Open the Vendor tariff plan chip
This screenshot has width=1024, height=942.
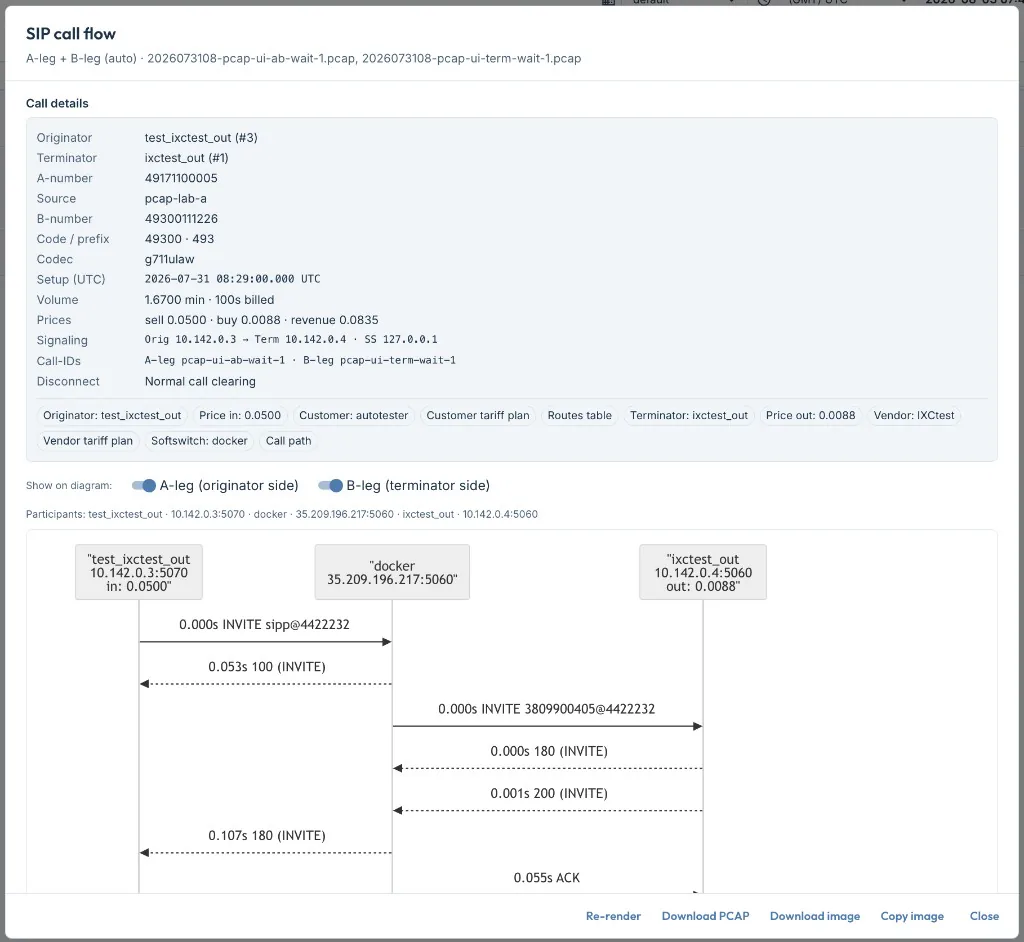pos(88,441)
